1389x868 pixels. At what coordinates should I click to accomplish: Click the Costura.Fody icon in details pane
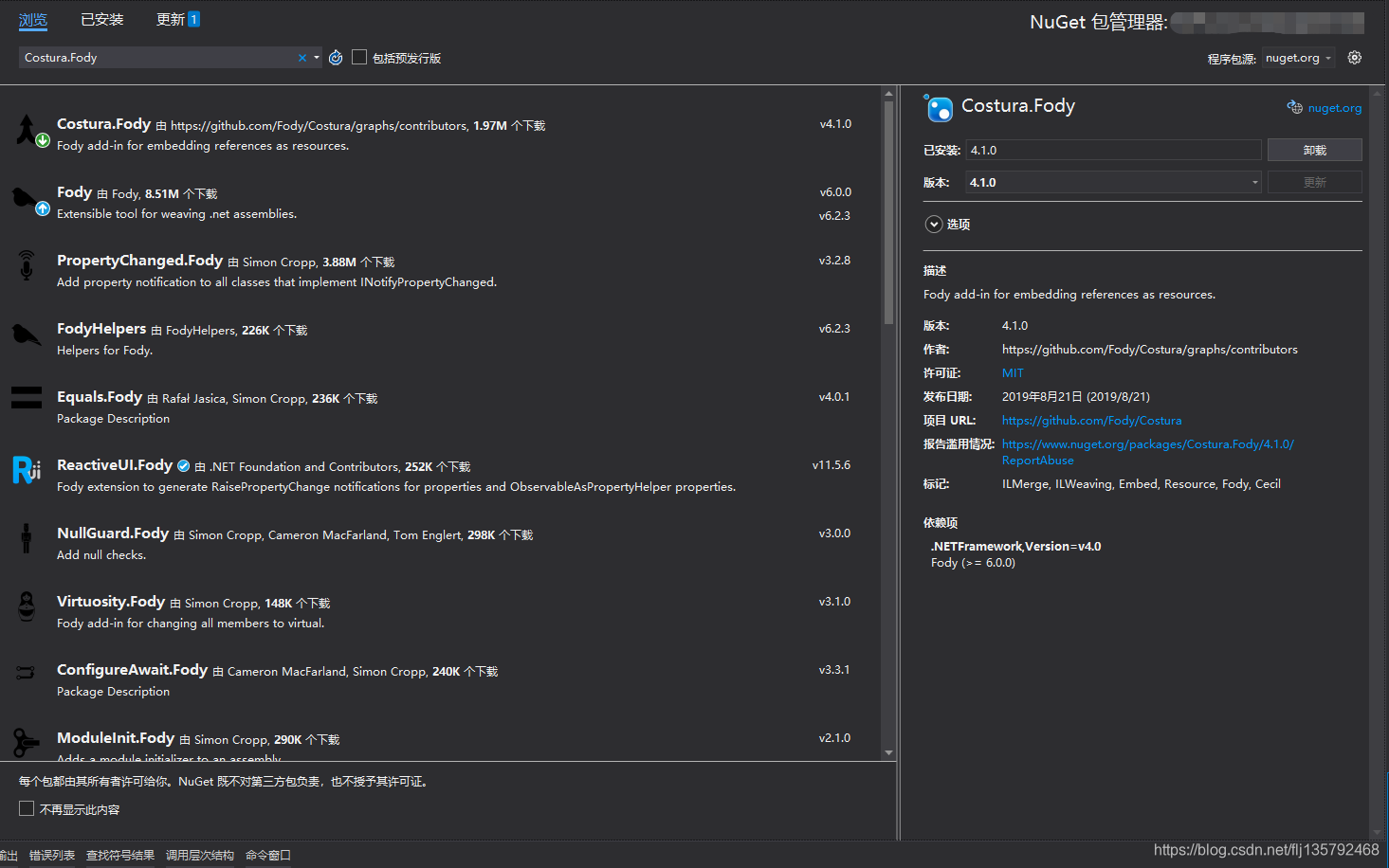pos(939,108)
